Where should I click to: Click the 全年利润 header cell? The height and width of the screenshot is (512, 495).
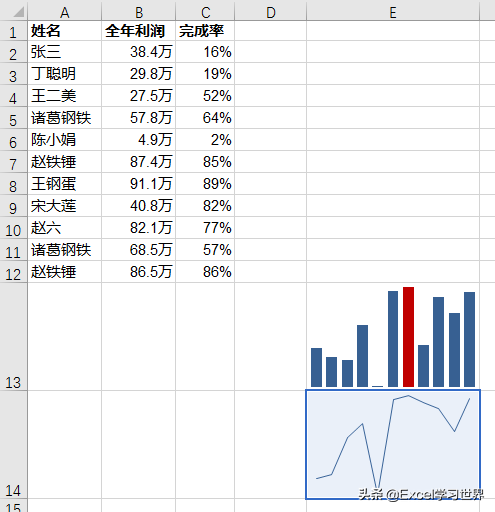click(139, 31)
